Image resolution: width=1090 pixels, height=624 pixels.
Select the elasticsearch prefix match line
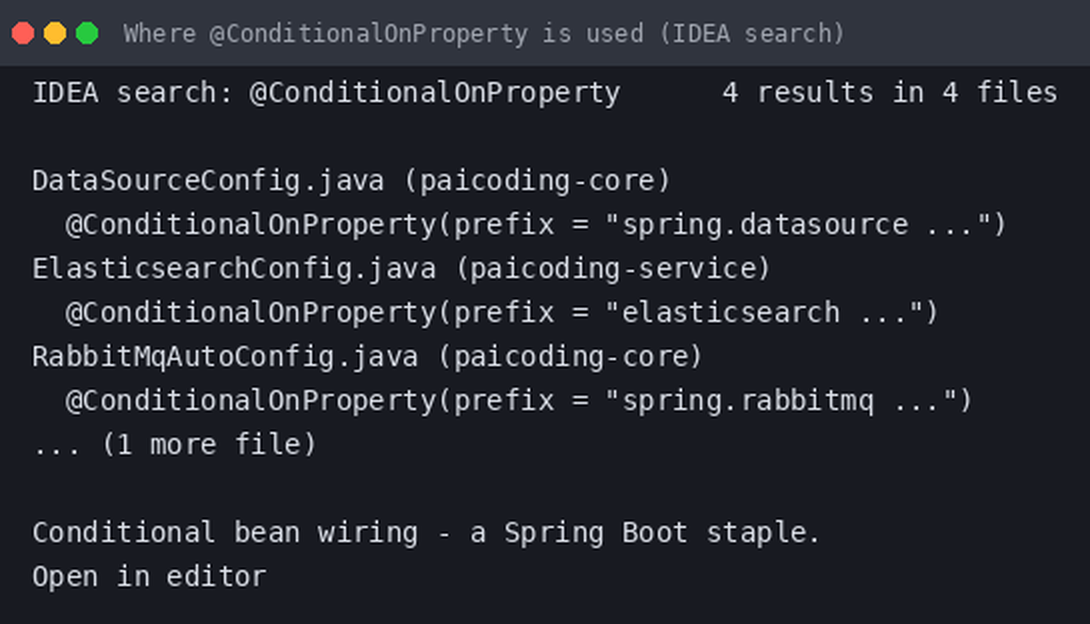pyautogui.click(x=501, y=313)
